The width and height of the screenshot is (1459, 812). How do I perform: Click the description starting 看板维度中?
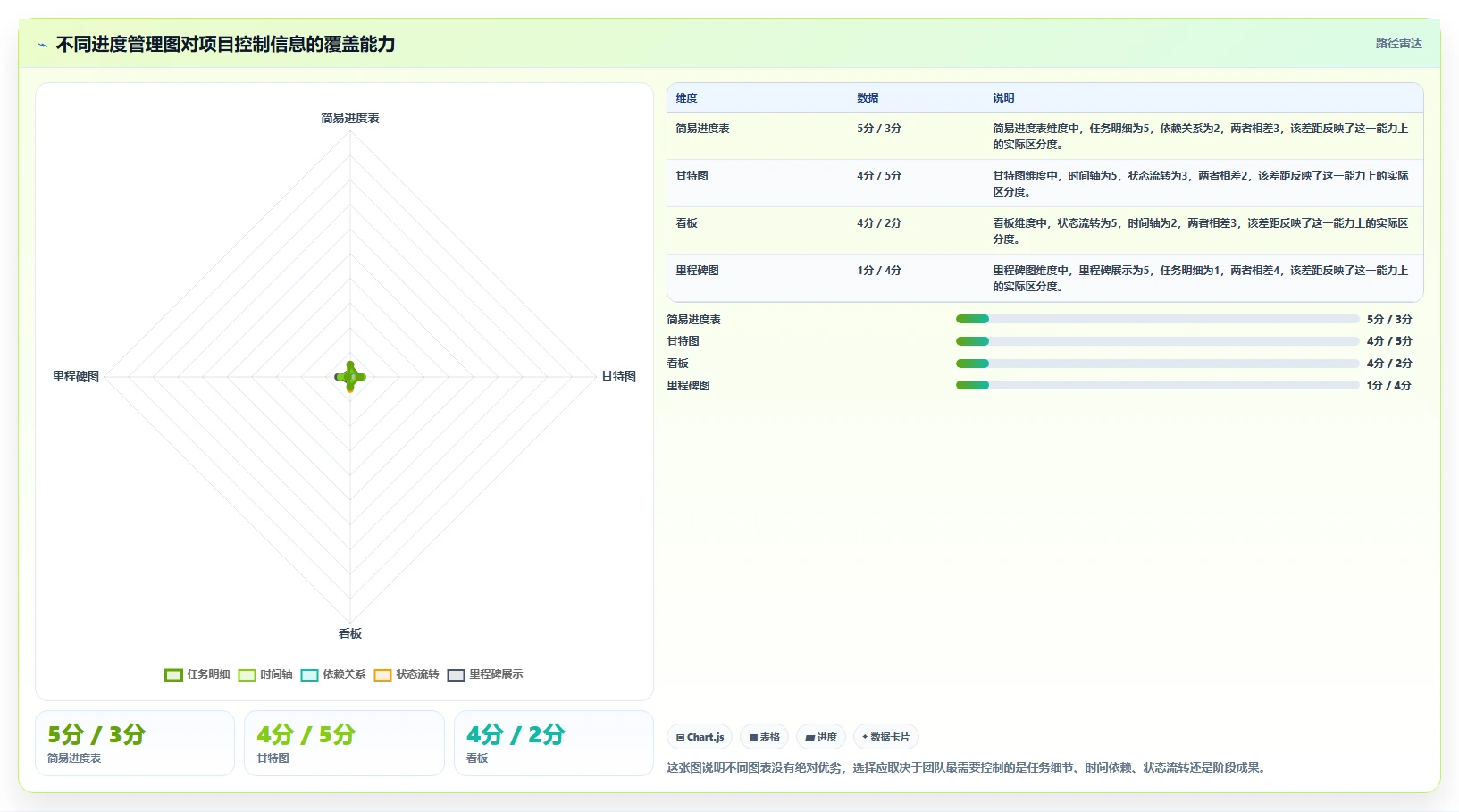1201,231
